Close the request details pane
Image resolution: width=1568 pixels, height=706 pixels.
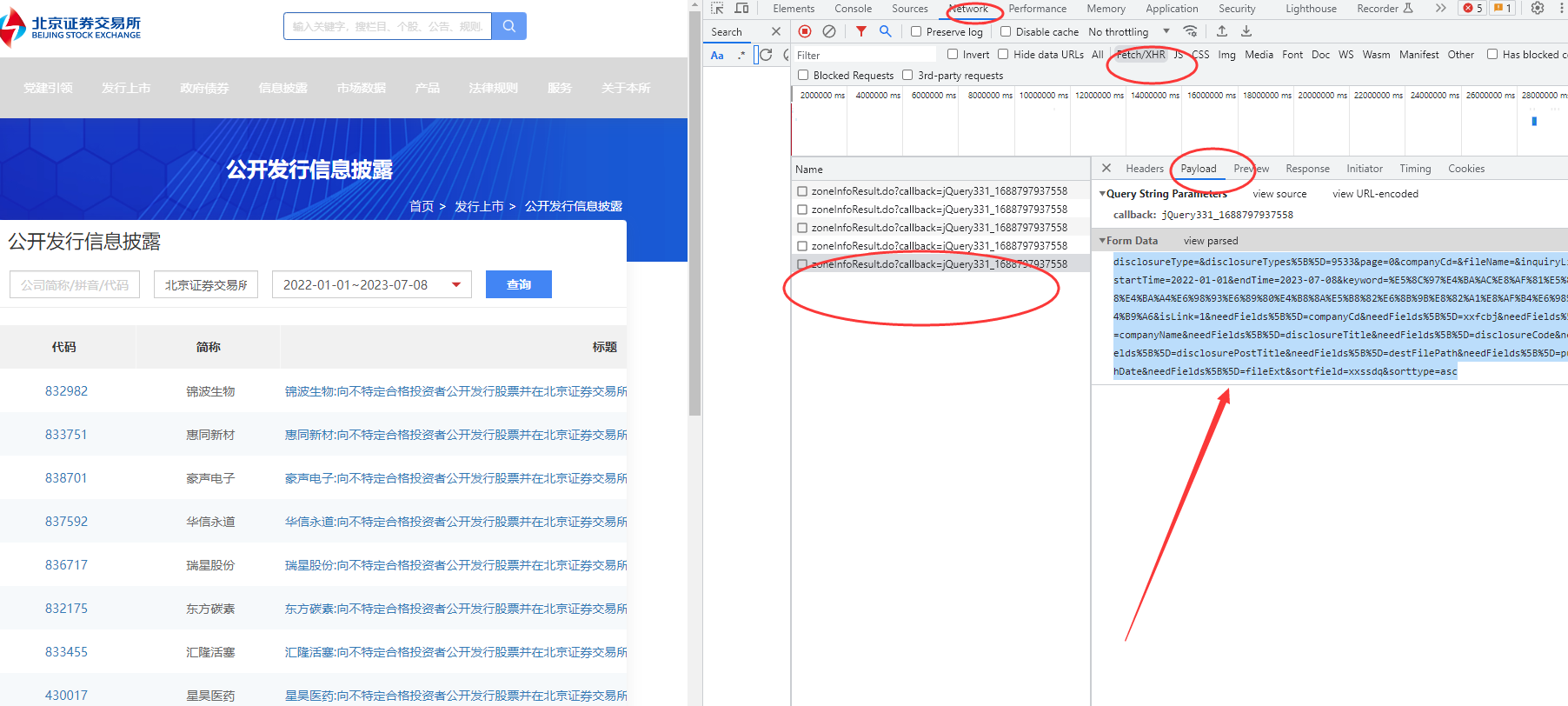pyautogui.click(x=1106, y=168)
